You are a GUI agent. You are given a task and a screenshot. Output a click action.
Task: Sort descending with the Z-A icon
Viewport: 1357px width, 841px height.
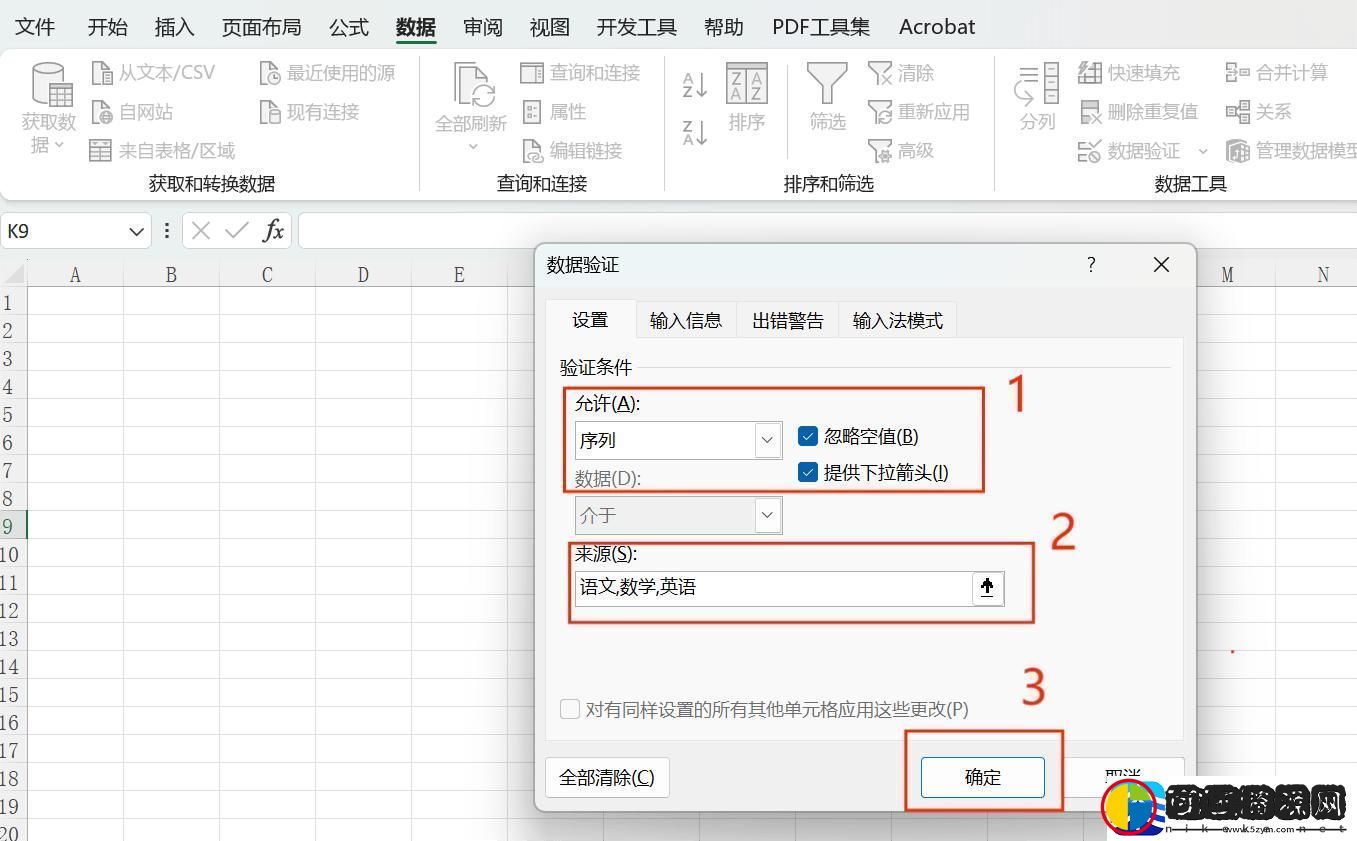point(695,132)
